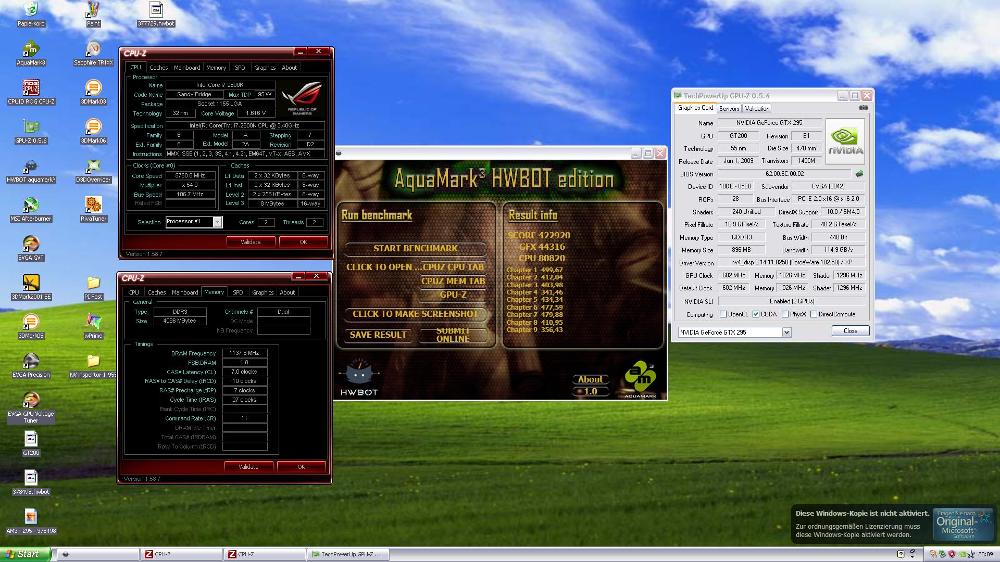Open the Graphics tab in bottom CPU-Z

(x=263, y=292)
